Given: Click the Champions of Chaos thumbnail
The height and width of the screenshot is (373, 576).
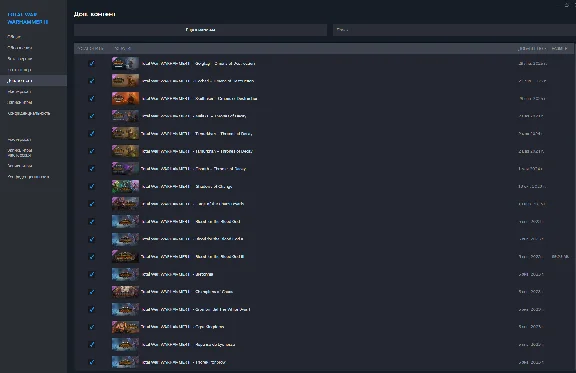Looking at the screenshot, I should pyautogui.click(x=125, y=292).
